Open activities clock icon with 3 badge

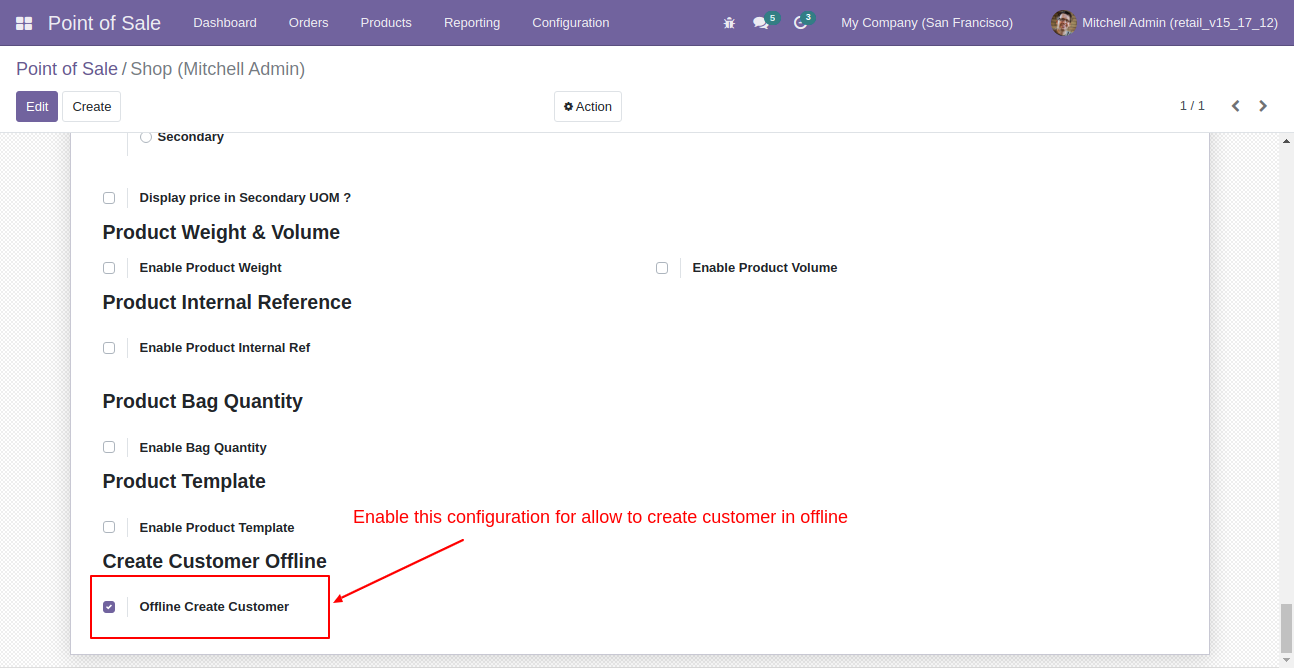pyautogui.click(x=803, y=22)
